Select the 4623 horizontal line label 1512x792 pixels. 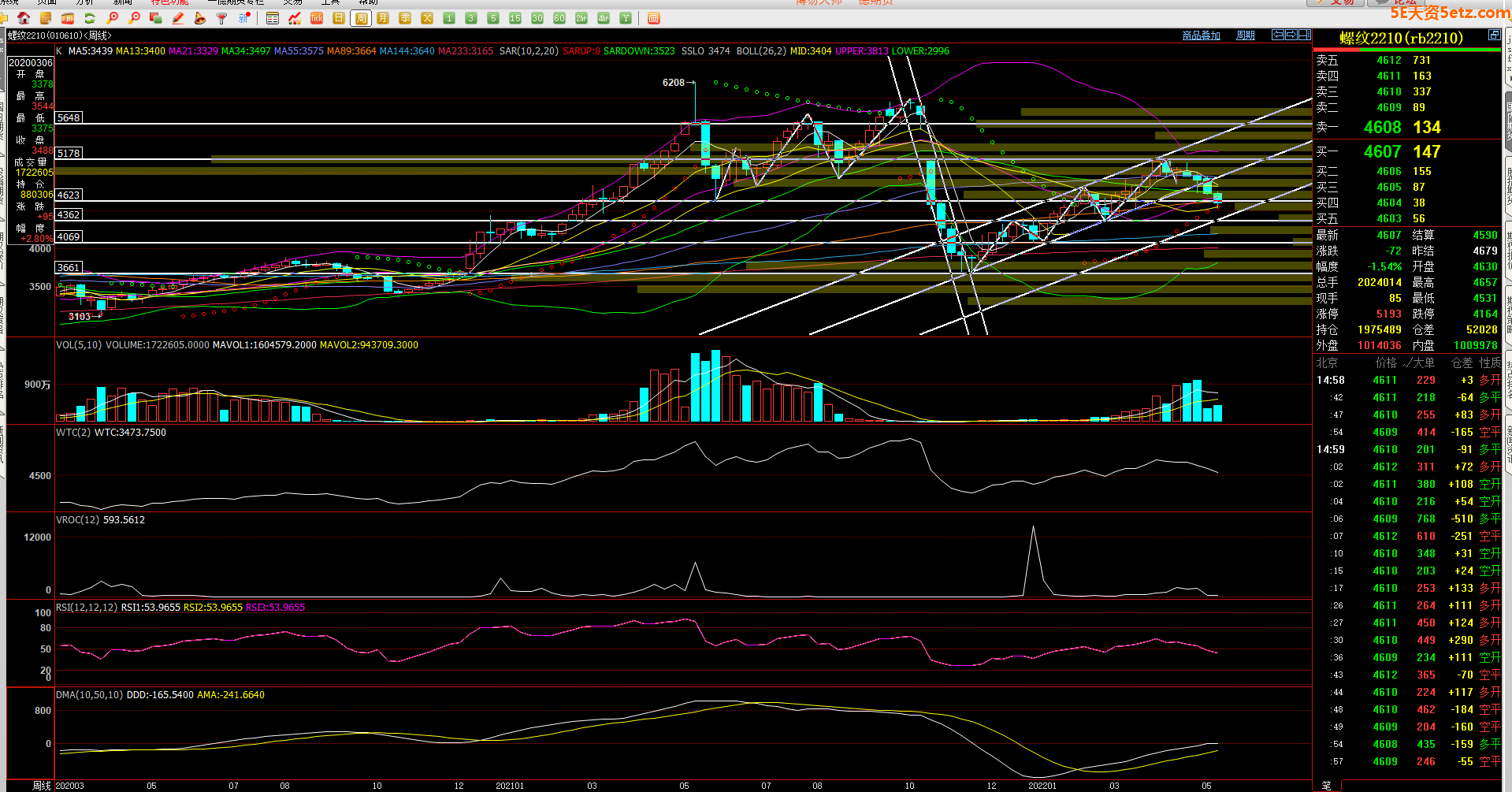tap(69, 195)
